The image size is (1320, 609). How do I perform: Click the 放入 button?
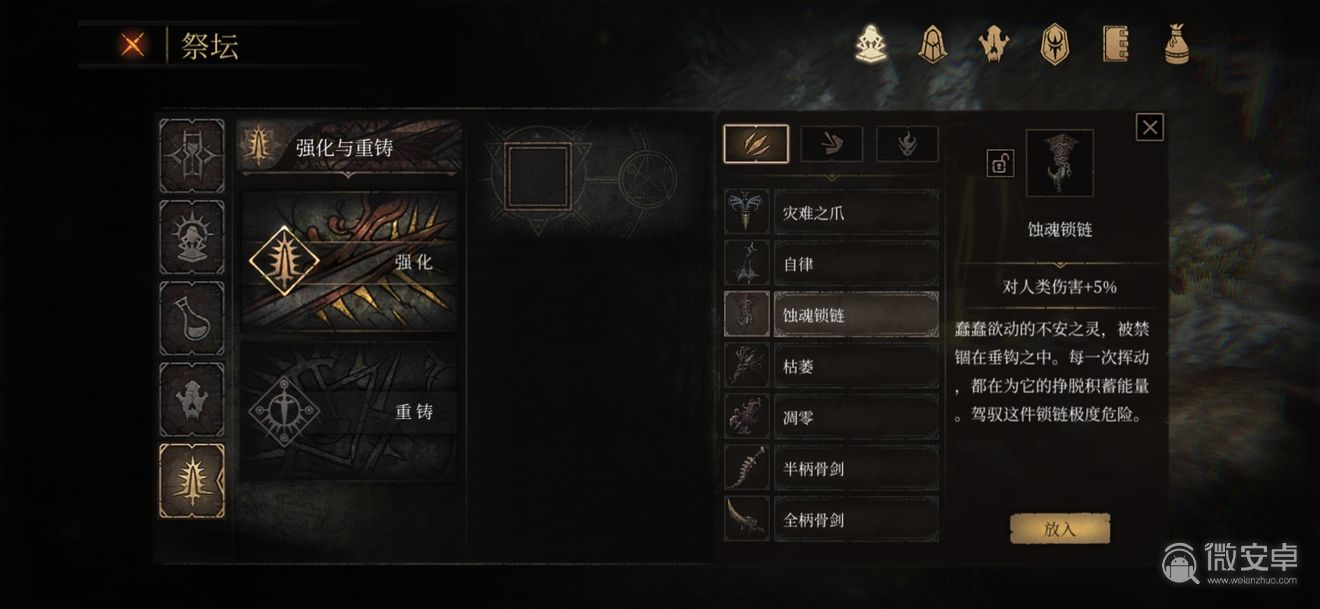coord(1060,529)
